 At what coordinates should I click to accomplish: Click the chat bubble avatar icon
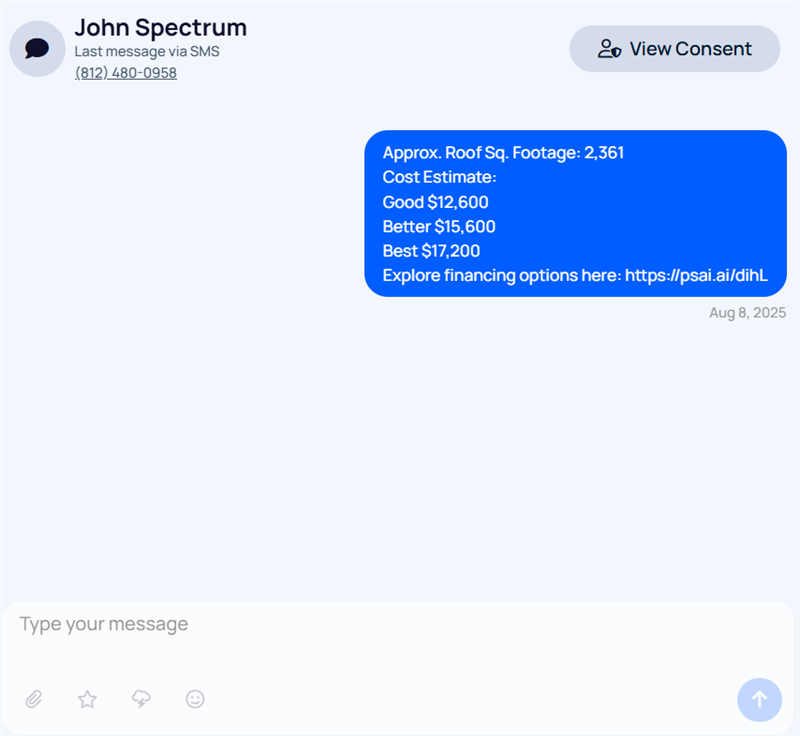tap(37, 49)
